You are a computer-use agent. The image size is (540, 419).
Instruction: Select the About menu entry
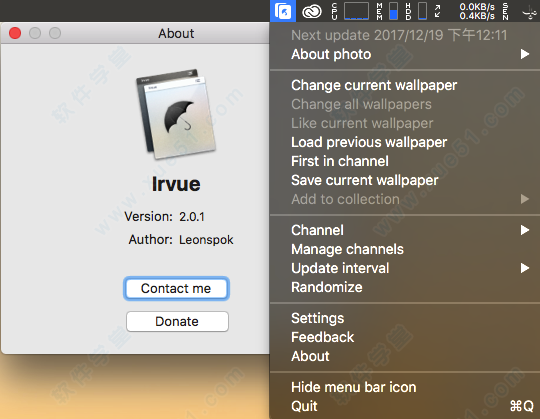(x=310, y=356)
